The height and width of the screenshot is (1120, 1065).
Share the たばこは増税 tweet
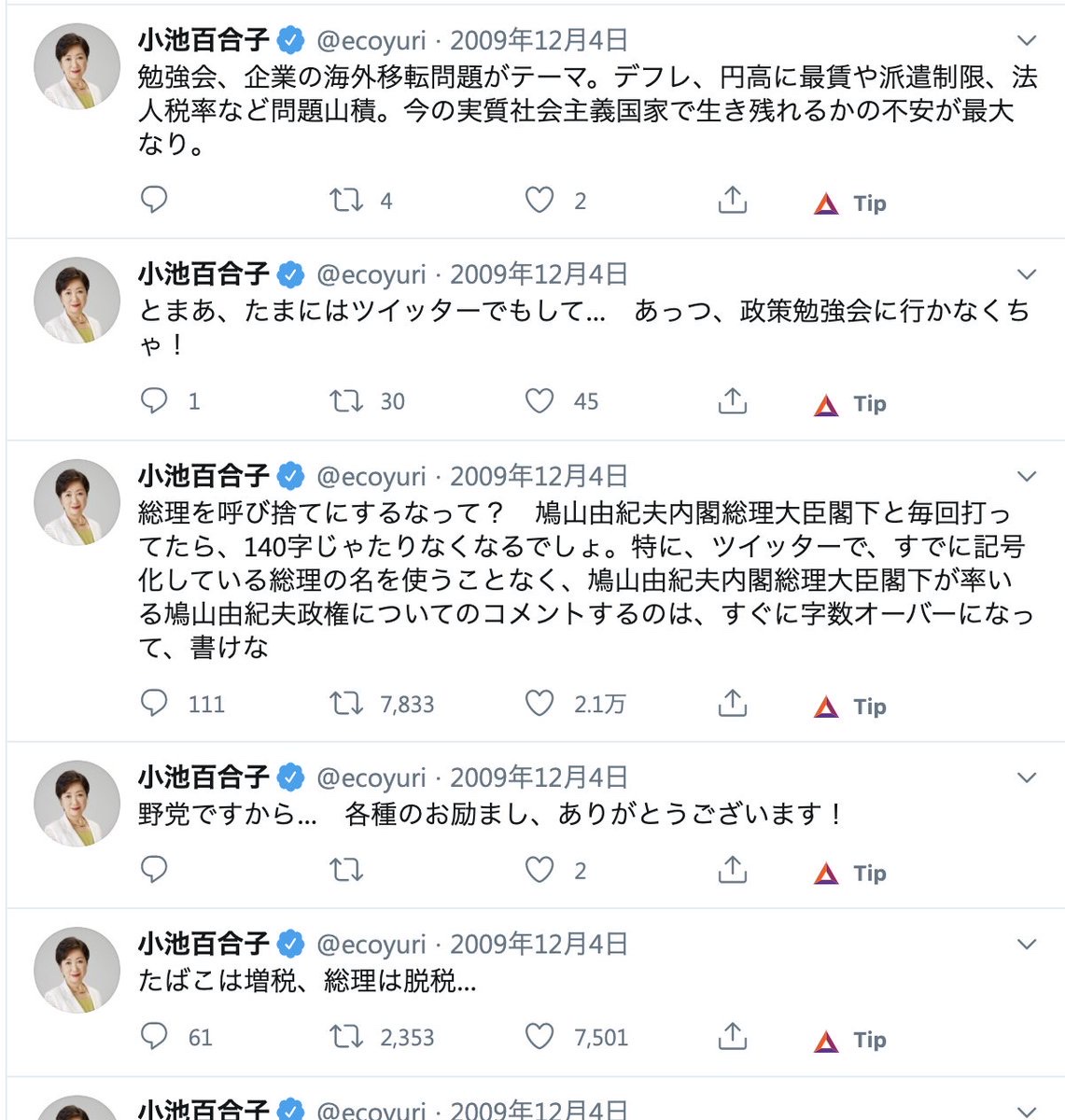733,1037
